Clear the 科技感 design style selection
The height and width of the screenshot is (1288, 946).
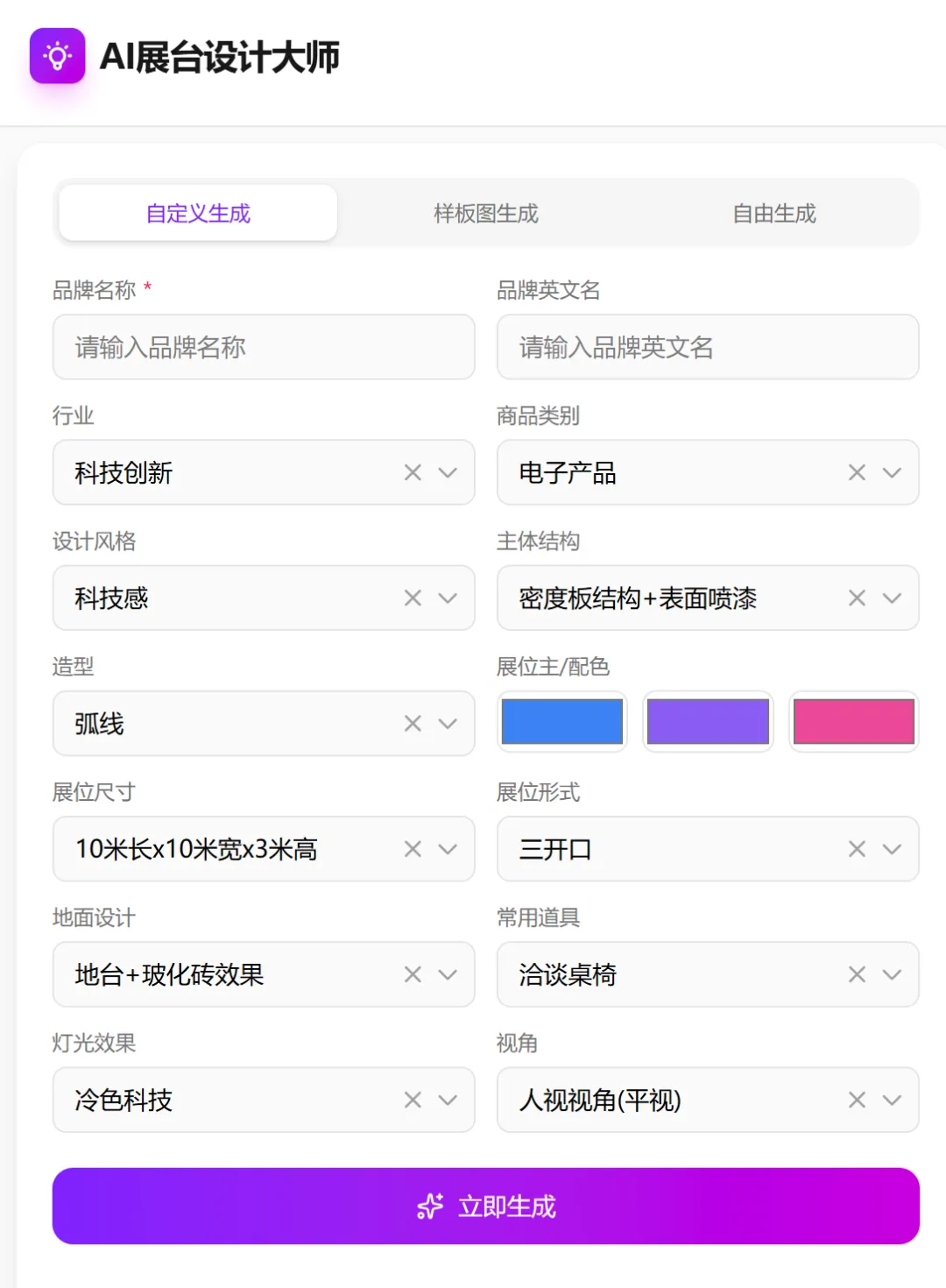[x=413, y=598]
